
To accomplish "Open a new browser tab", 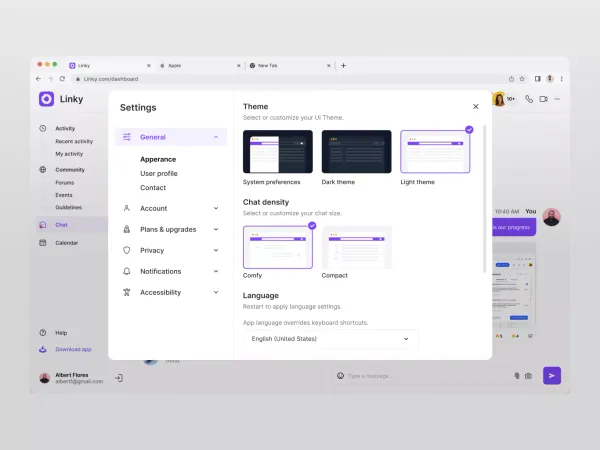I will pyautogui.click(x=343, y=65).
